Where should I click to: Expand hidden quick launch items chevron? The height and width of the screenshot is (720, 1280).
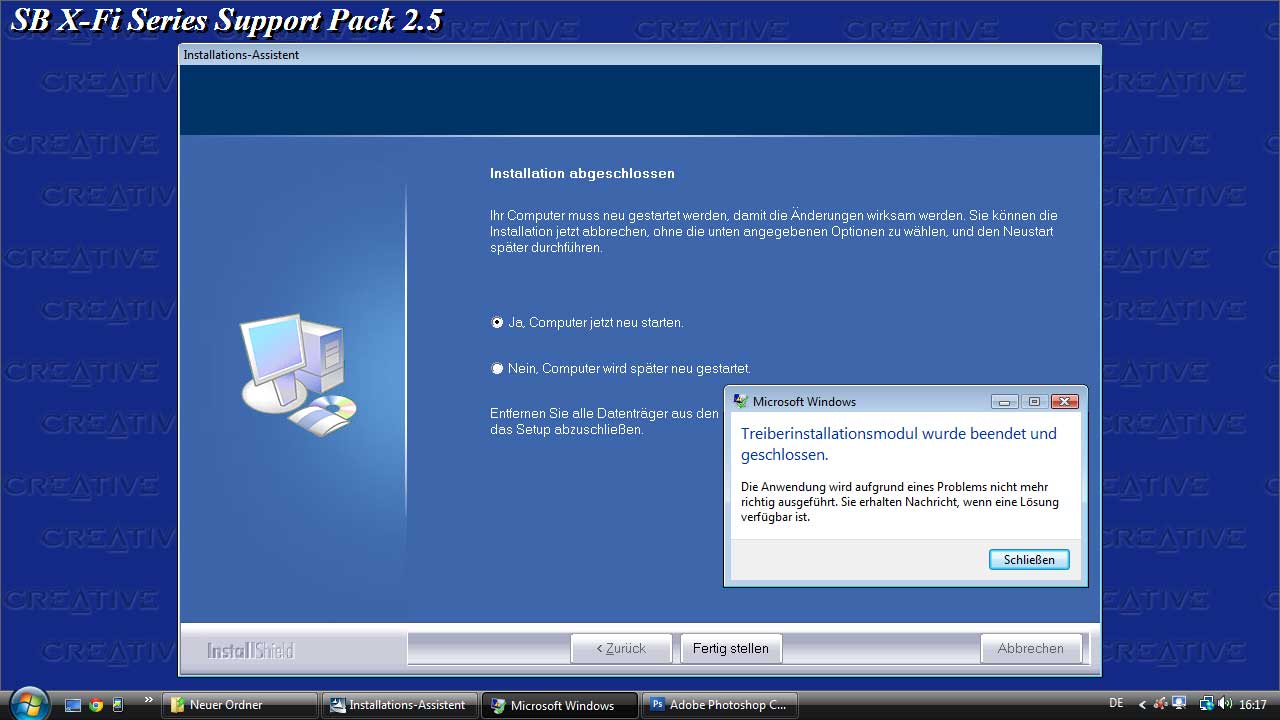149,700
